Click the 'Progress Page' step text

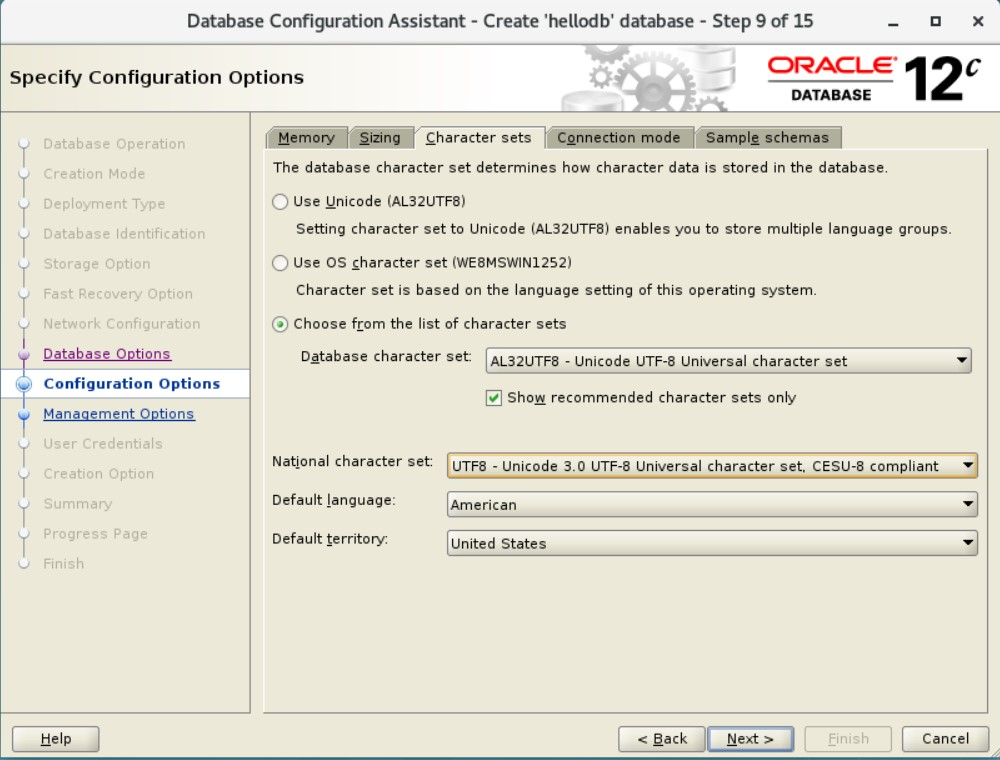[x=96, y=534]
